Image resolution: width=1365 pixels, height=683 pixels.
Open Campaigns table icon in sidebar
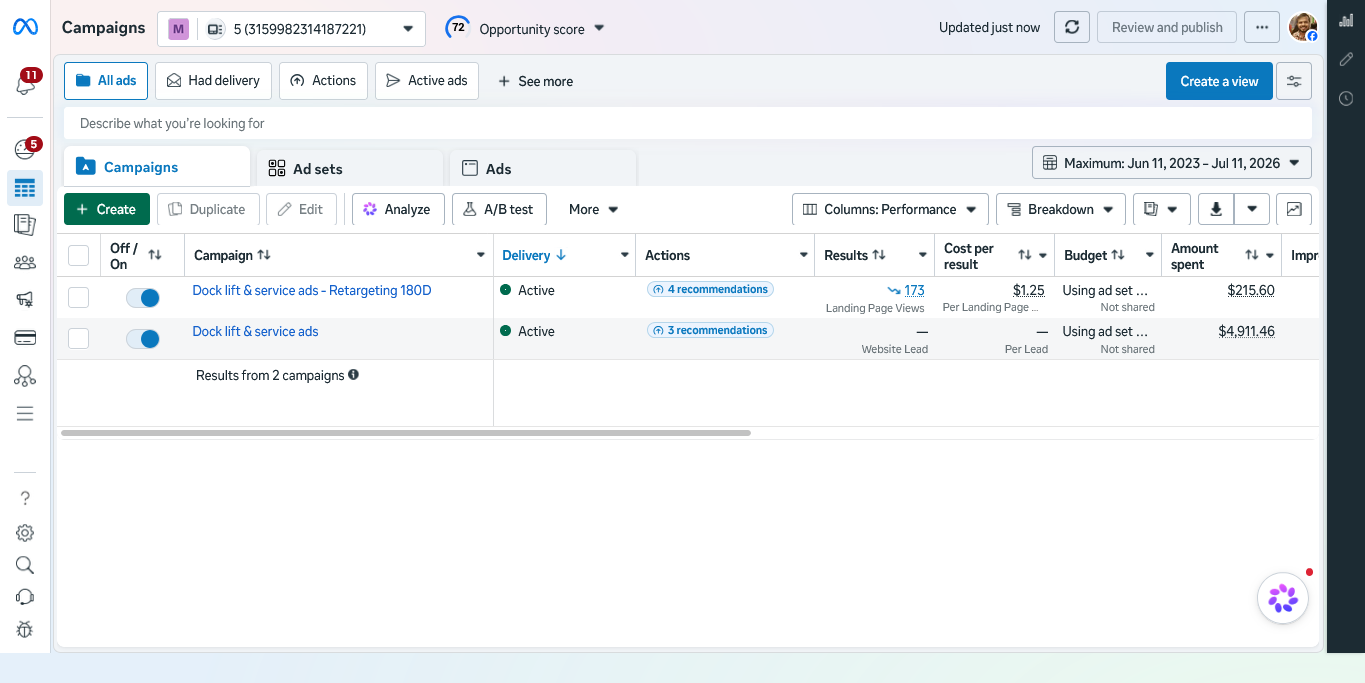pyautogui.click(x=25, y=187)
